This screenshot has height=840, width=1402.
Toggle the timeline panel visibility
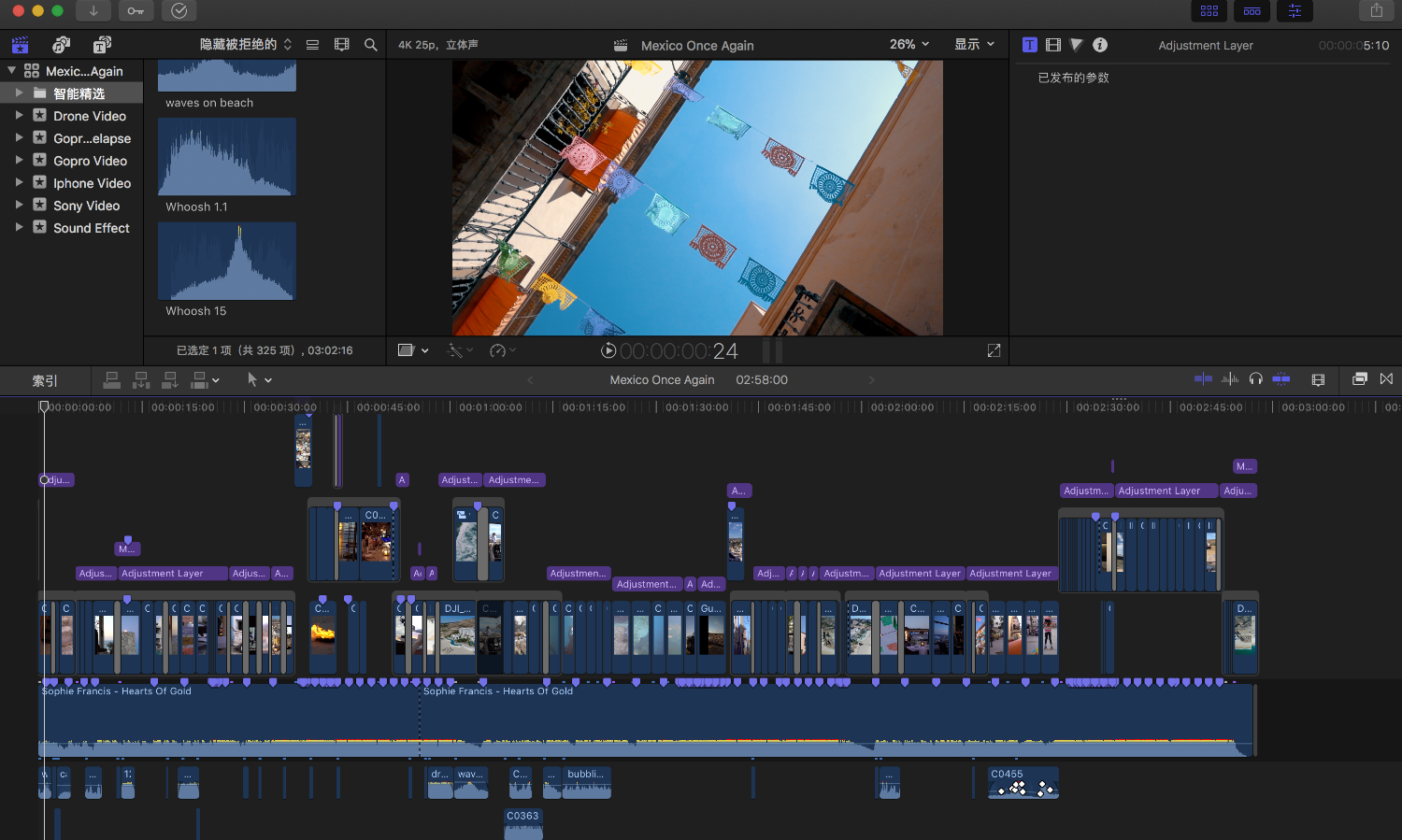pos(1252,10)
